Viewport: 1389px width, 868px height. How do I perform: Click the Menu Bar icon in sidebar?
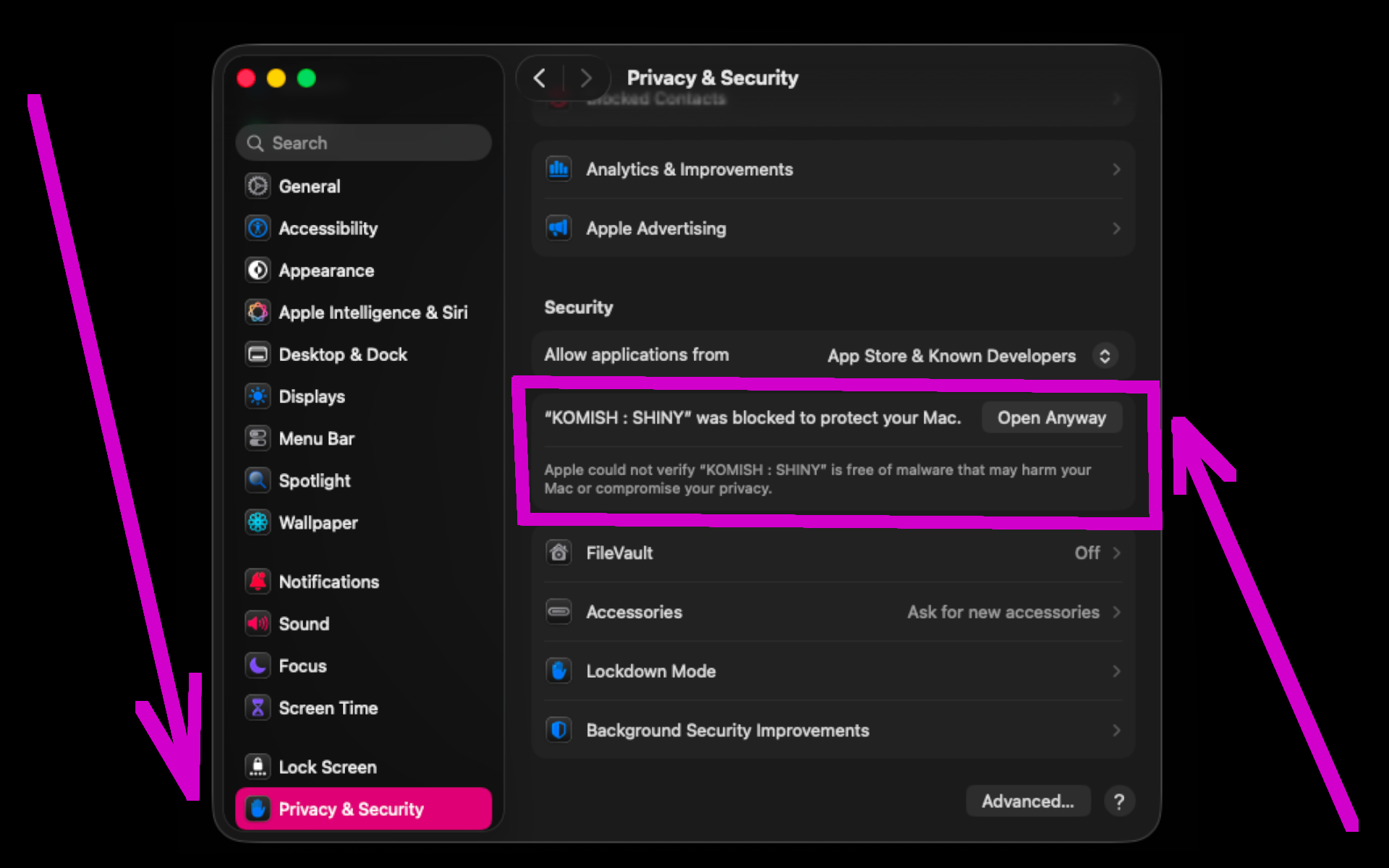(258, 438)
